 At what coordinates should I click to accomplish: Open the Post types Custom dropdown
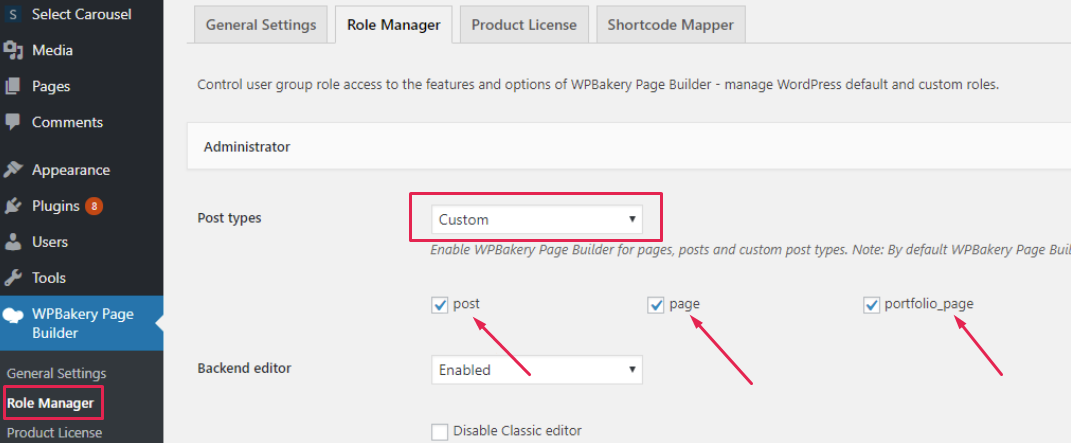click(x=536, y=219)
